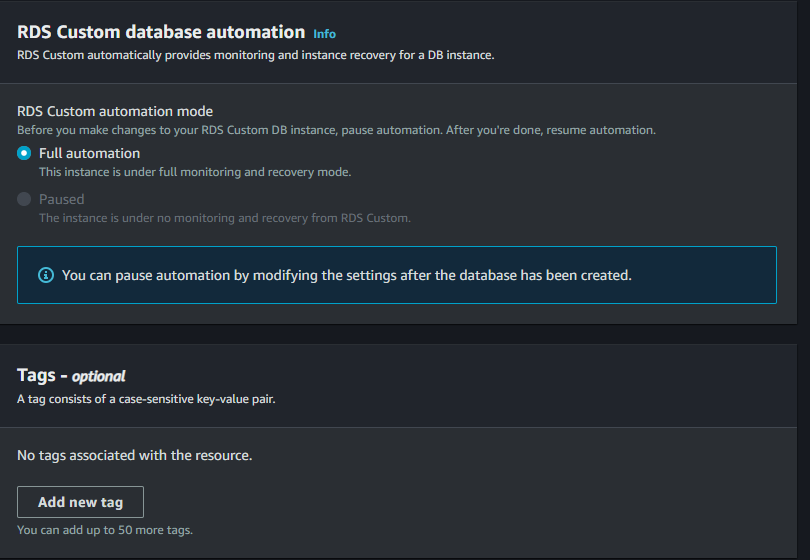
Task: Click 'This instance is under full monitoring' description
Action: (195, 172)
